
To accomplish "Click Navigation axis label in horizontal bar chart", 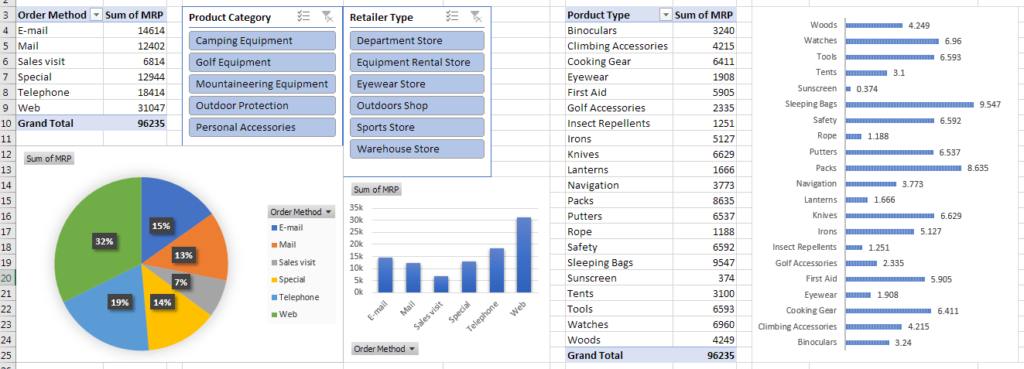I will point(816,184).
